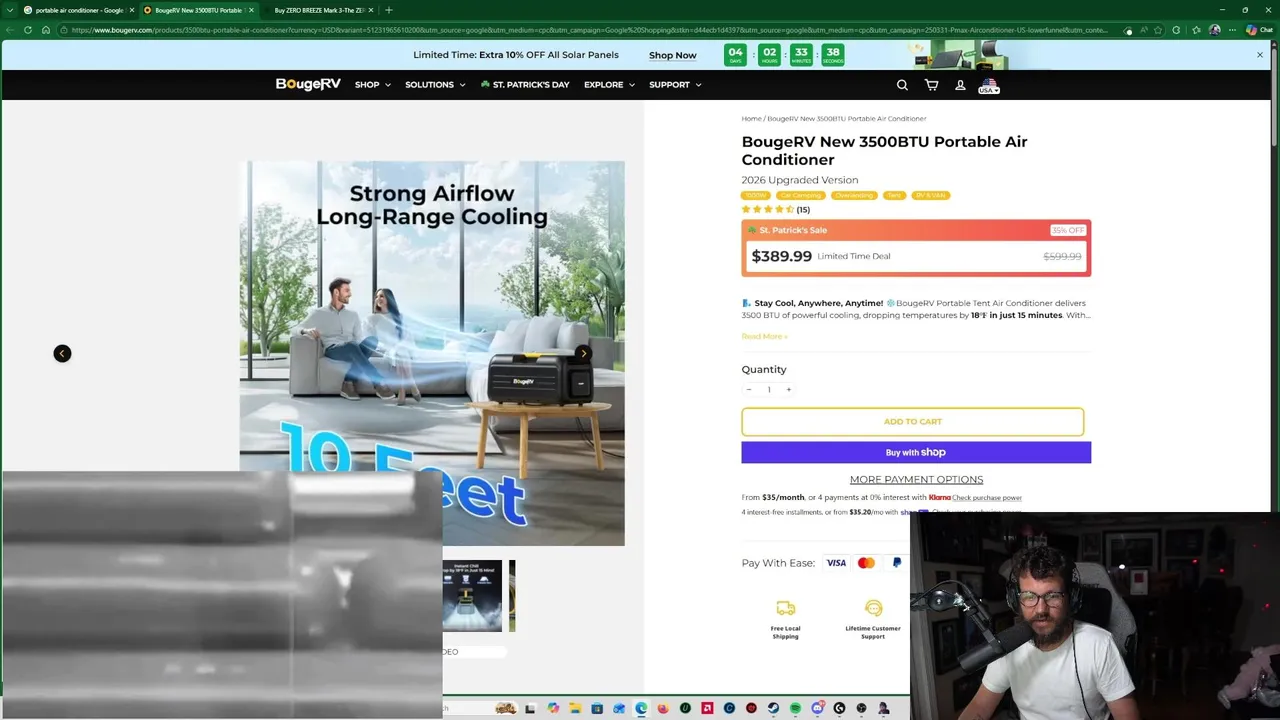Open Discord in the taskbar
The image size is (1280, 720).
(817, 708)
